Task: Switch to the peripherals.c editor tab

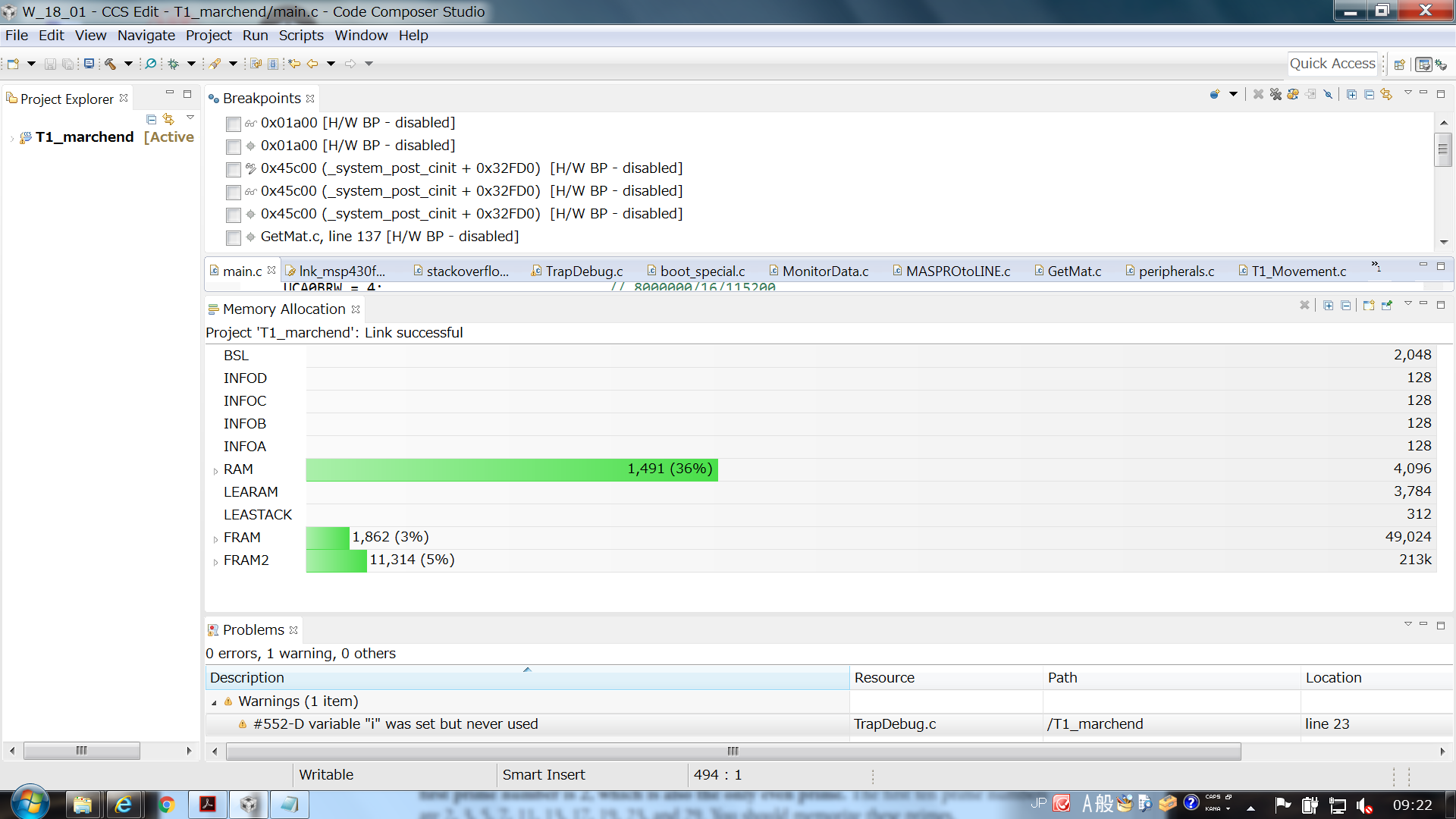Action: 1177,271
